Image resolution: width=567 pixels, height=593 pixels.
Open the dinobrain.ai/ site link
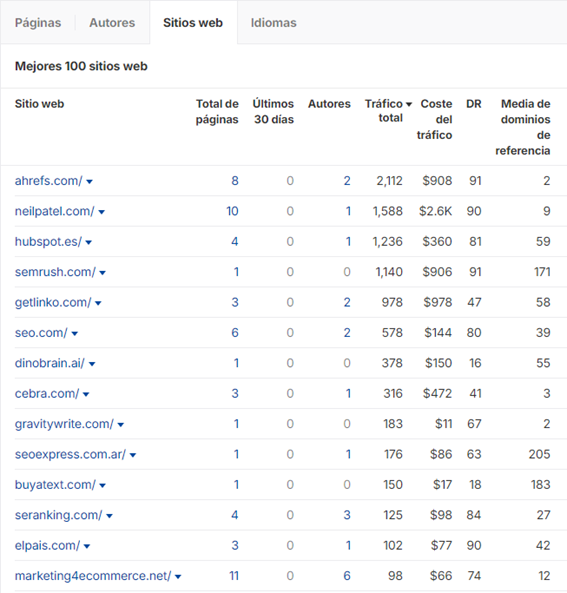pos(50,363)
